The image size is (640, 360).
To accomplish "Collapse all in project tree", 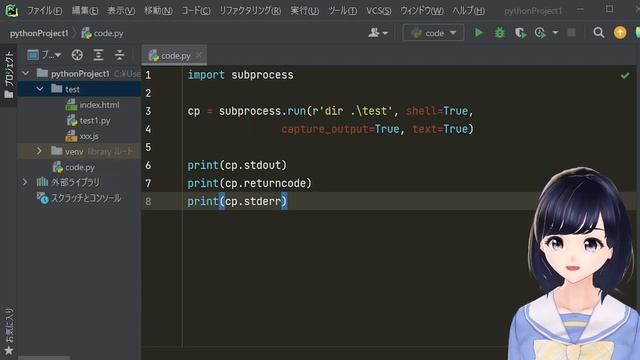I will pos(119,55).
